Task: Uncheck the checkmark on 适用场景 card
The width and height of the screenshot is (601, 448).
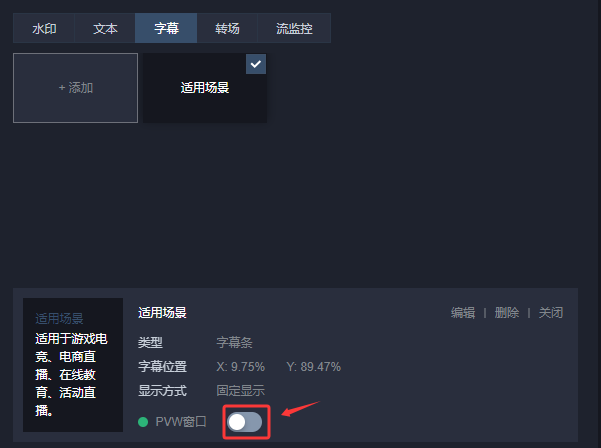Action: 256,64
